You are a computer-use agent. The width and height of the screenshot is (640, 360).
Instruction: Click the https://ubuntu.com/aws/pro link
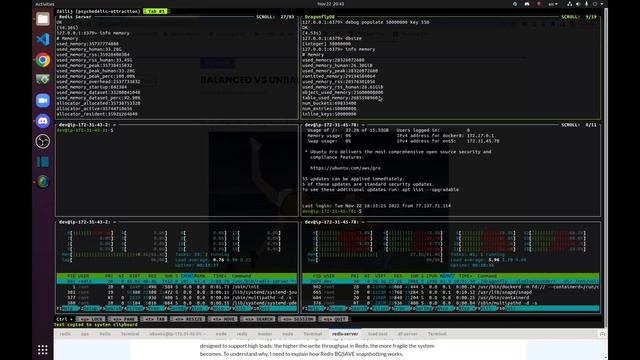[x=345, y=168]
